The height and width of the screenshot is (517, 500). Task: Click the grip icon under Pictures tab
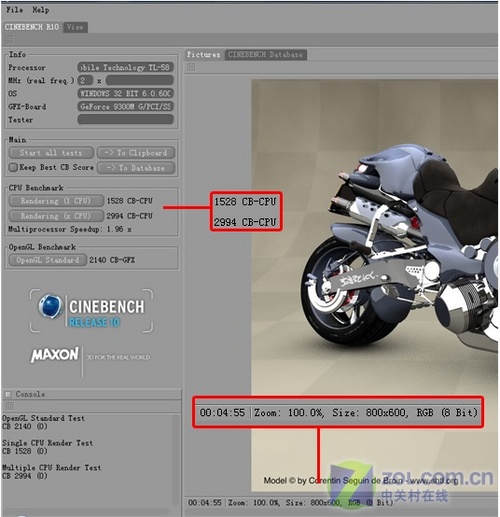coord(191,67)
